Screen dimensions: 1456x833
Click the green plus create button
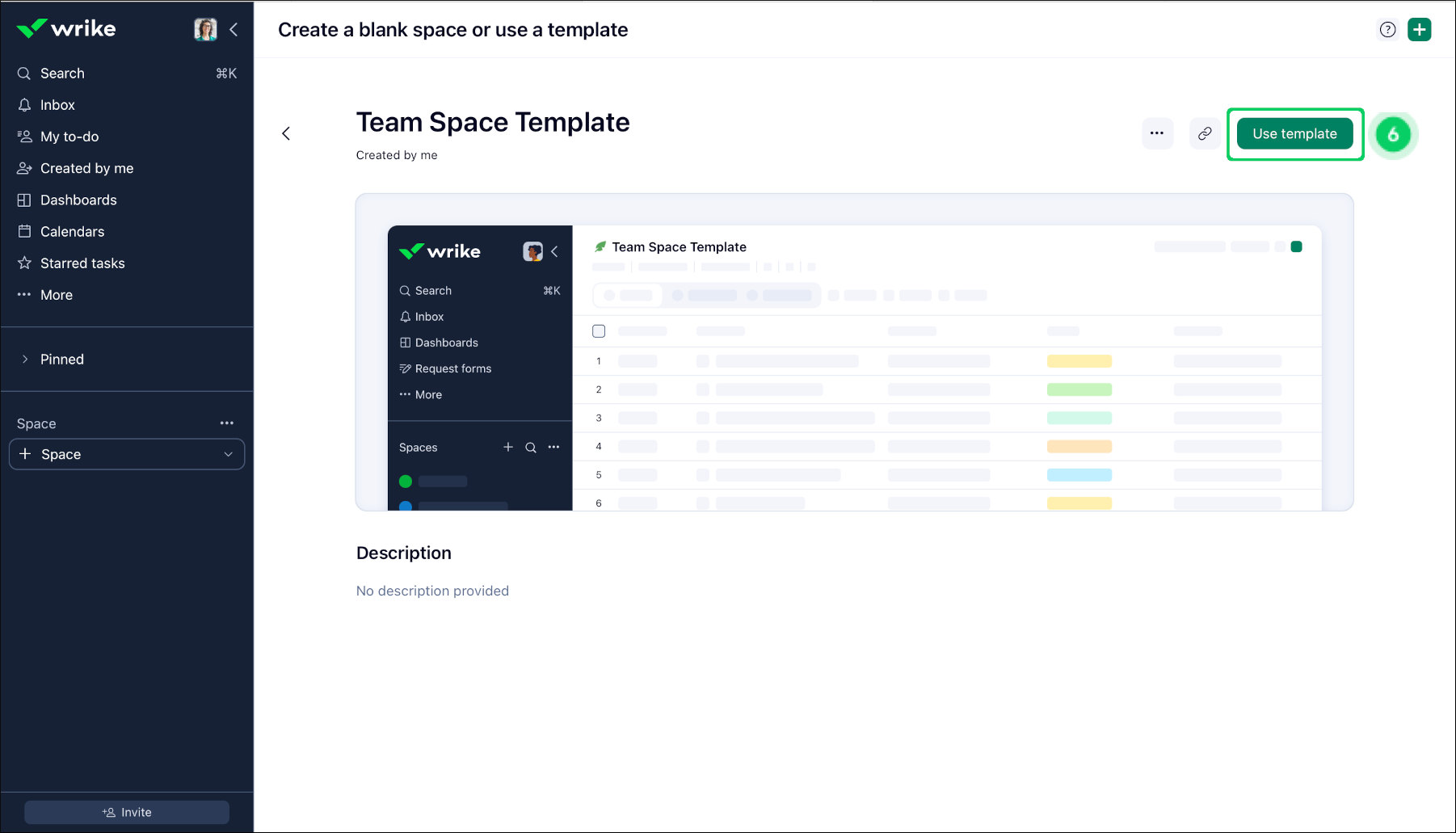tap(1419, 30)
